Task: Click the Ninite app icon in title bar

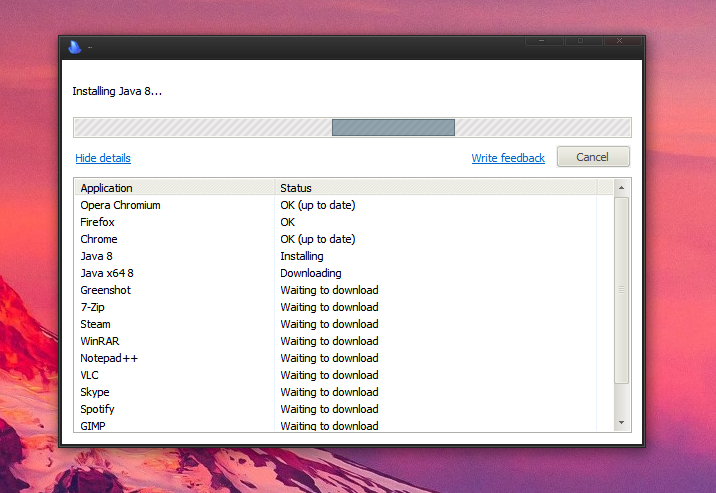Action: (x=74, y=47)
